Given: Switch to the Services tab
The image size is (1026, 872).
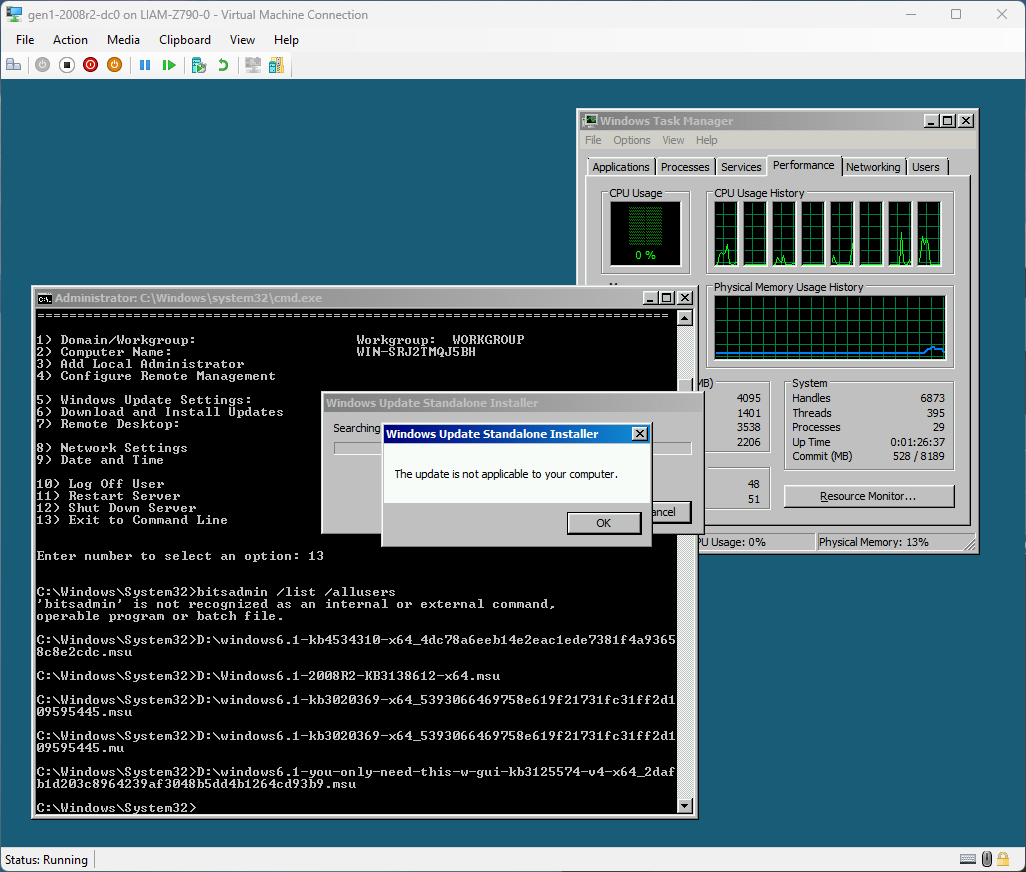Looking at the screenshot, I should 741,167.
